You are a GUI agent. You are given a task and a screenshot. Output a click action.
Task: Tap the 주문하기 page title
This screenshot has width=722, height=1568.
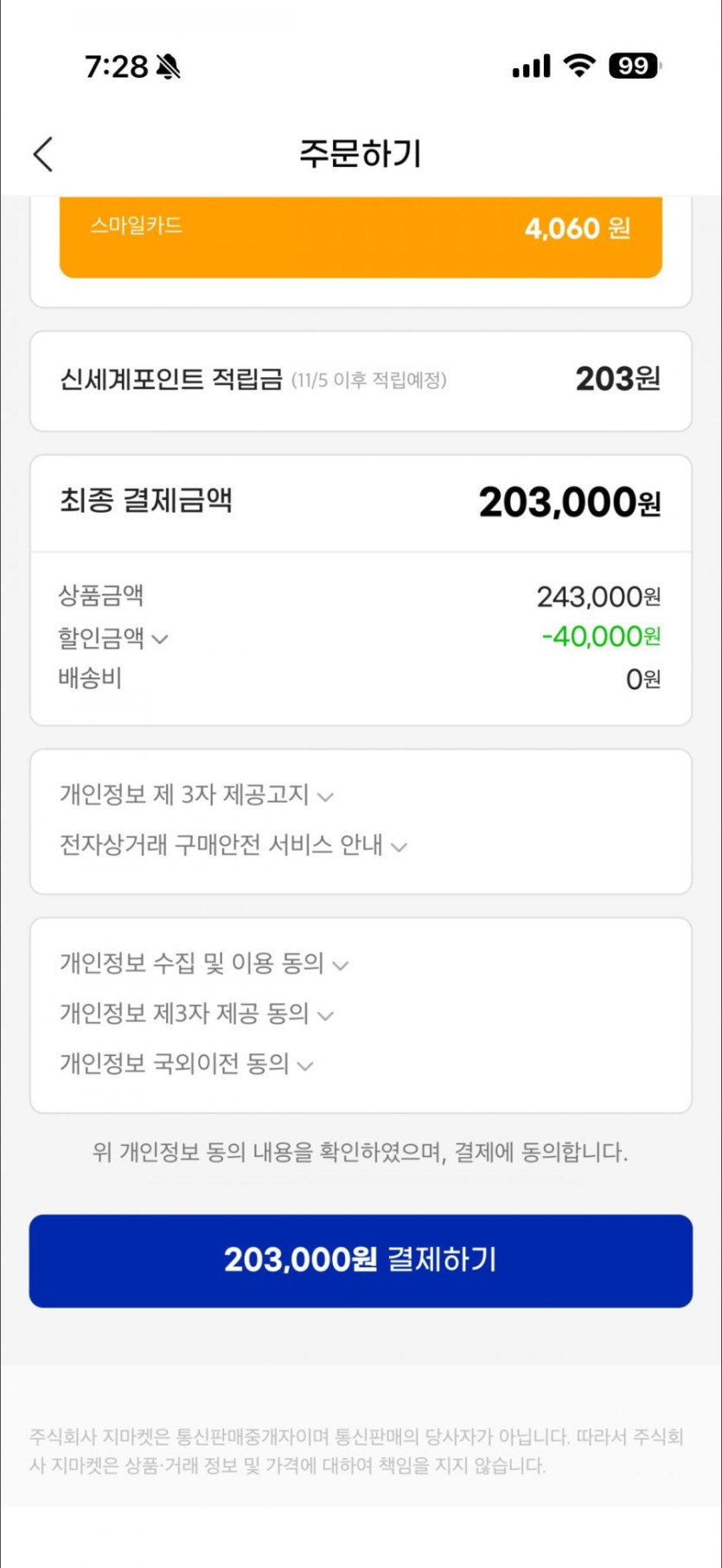coord(361,154)
